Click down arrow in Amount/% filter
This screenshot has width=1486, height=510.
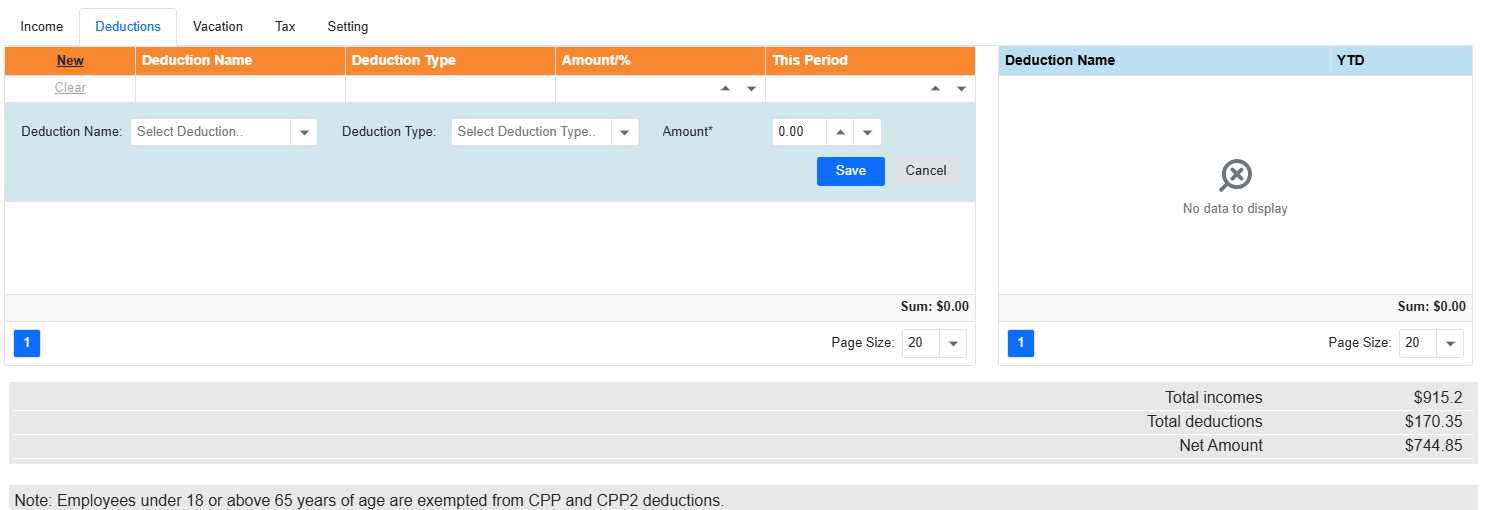pyautogui.click(x=751, y=88)
